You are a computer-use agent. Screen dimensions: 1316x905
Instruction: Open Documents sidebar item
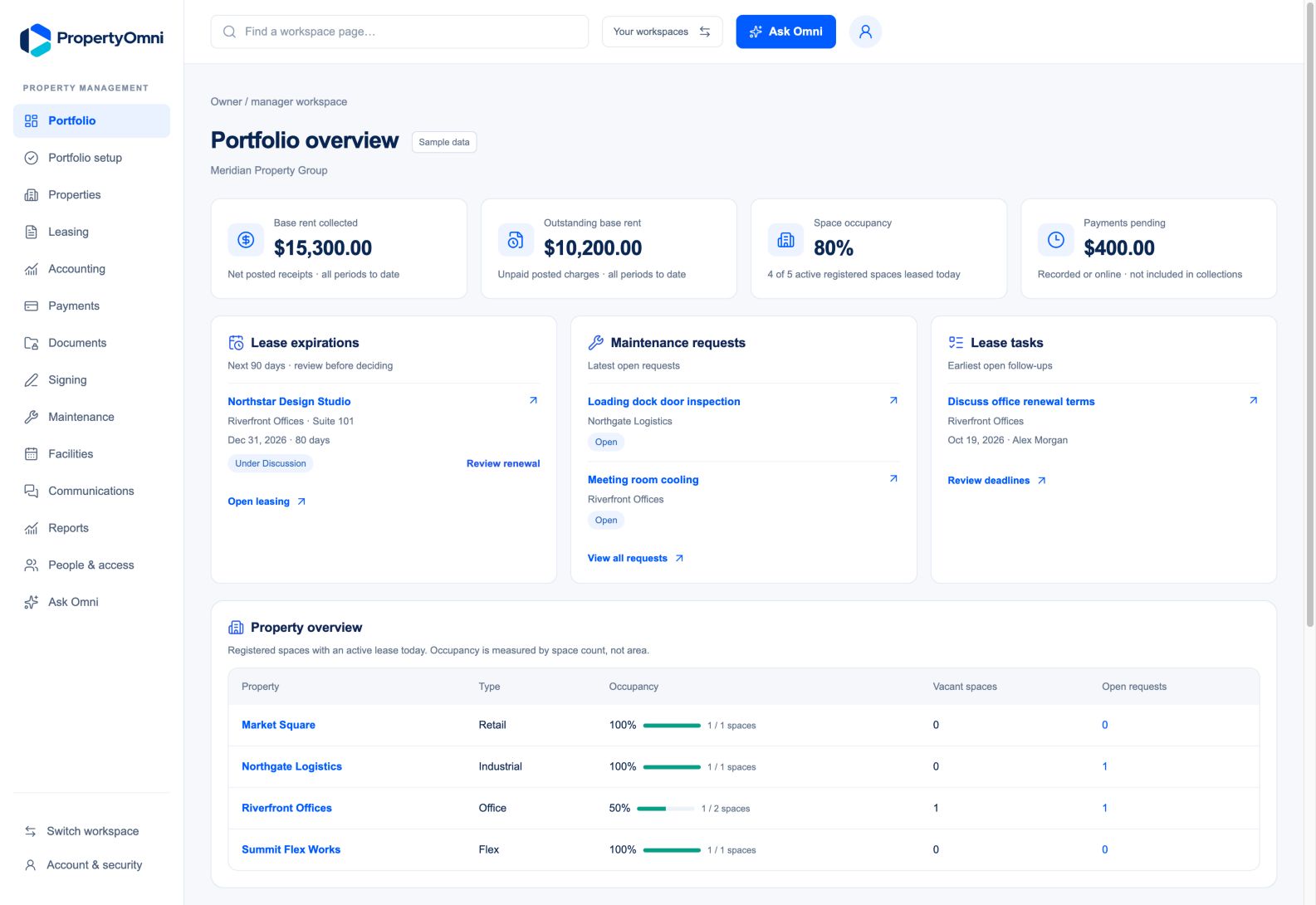point(91,343)
